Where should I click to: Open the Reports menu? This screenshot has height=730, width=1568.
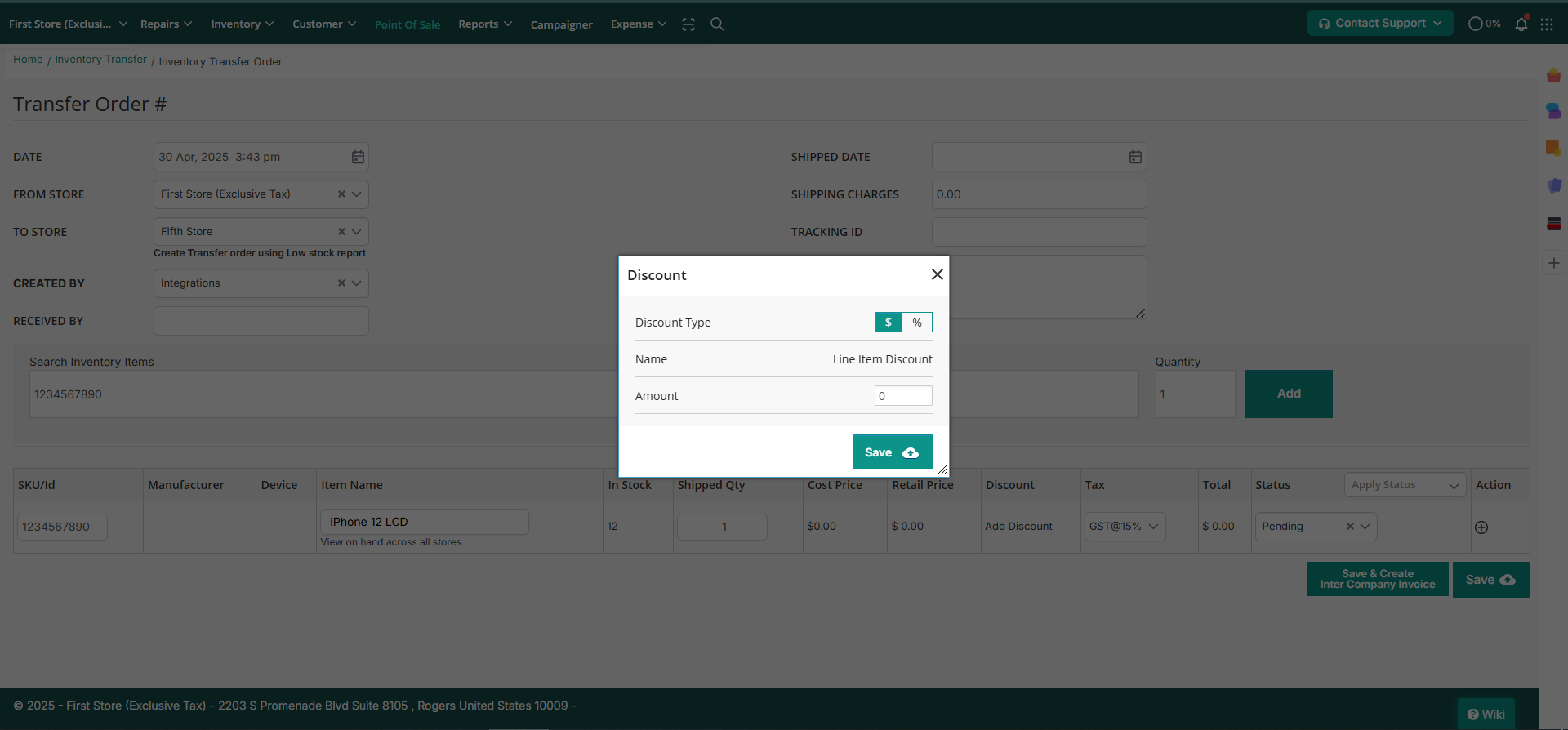pyautogui.click(x=485, y=24)
